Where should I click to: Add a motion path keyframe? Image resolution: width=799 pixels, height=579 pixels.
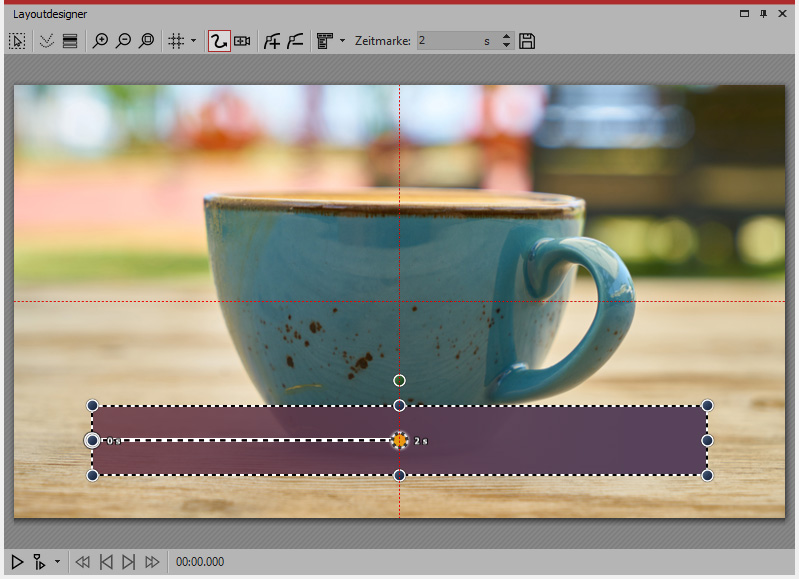271,41
